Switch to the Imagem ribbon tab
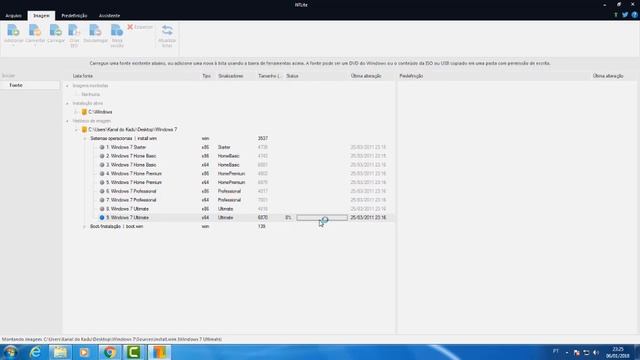640x360 pixels. pyautogui.click(x=41, y=16)
